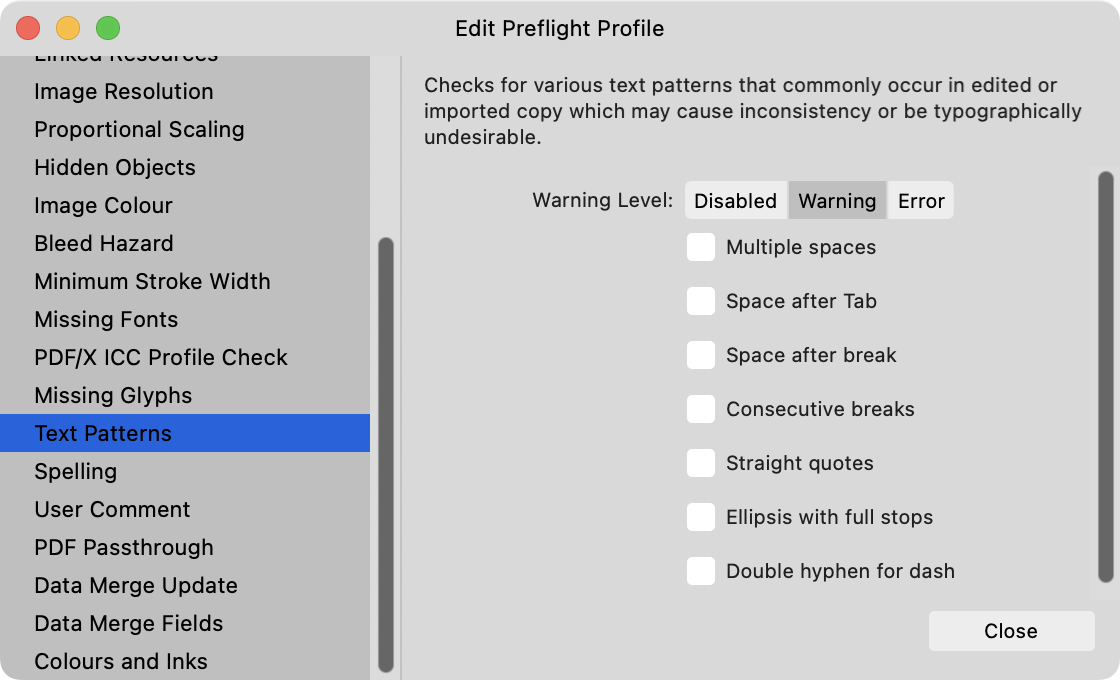Go to Bleed Hazard settings
Image resolution: width=1120 pixels, height=680 pixels.
pos(104,244)
